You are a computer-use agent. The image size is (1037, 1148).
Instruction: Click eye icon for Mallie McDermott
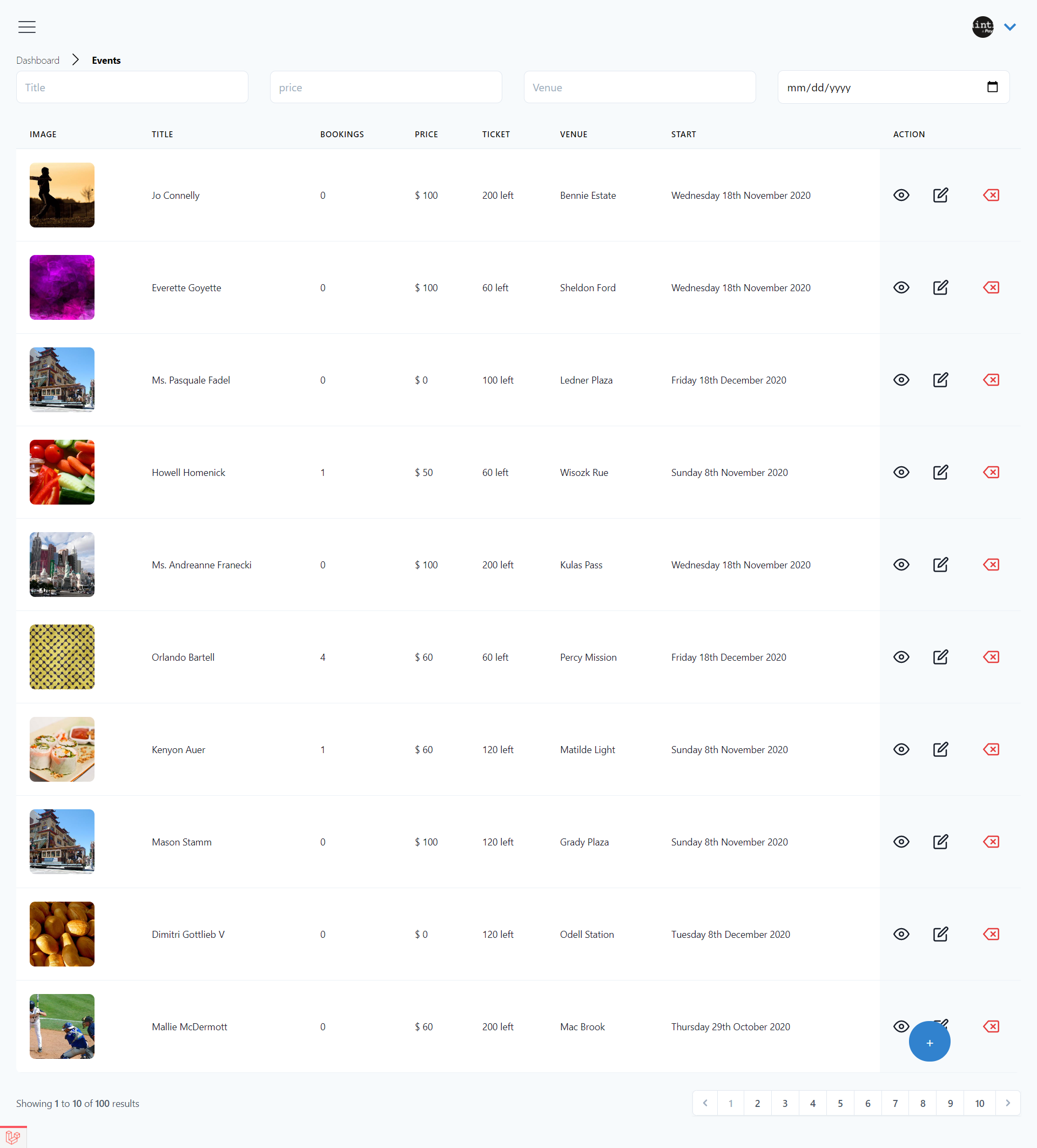point(901,1026)
